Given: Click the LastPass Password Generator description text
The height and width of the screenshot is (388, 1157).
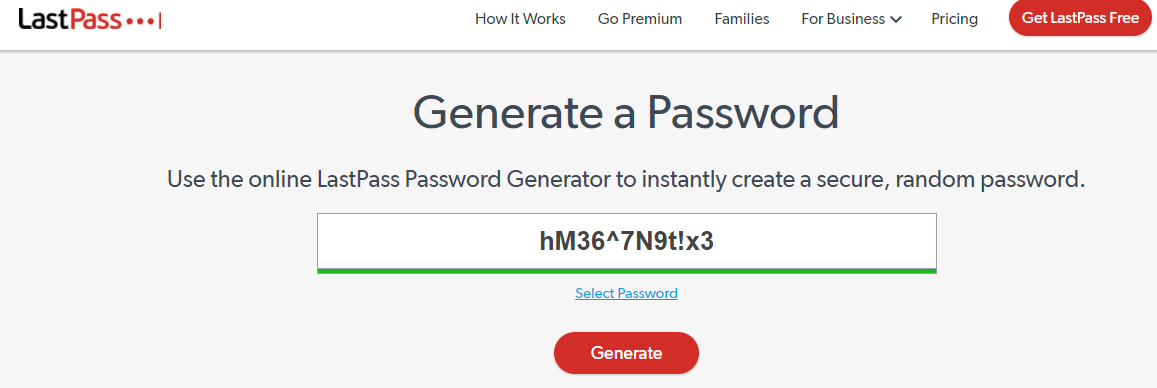Looking at the screenshot, I should (626, 179).
